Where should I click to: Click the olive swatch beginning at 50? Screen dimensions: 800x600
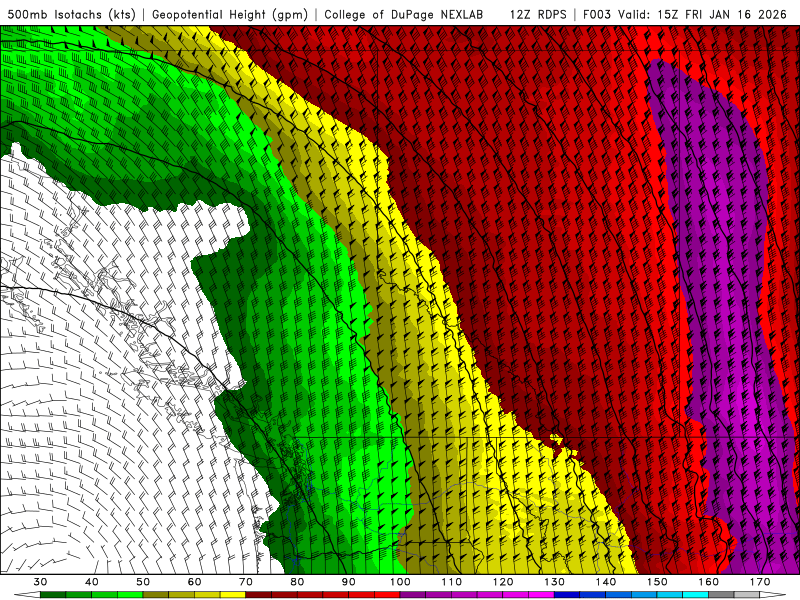coord(156,595)
